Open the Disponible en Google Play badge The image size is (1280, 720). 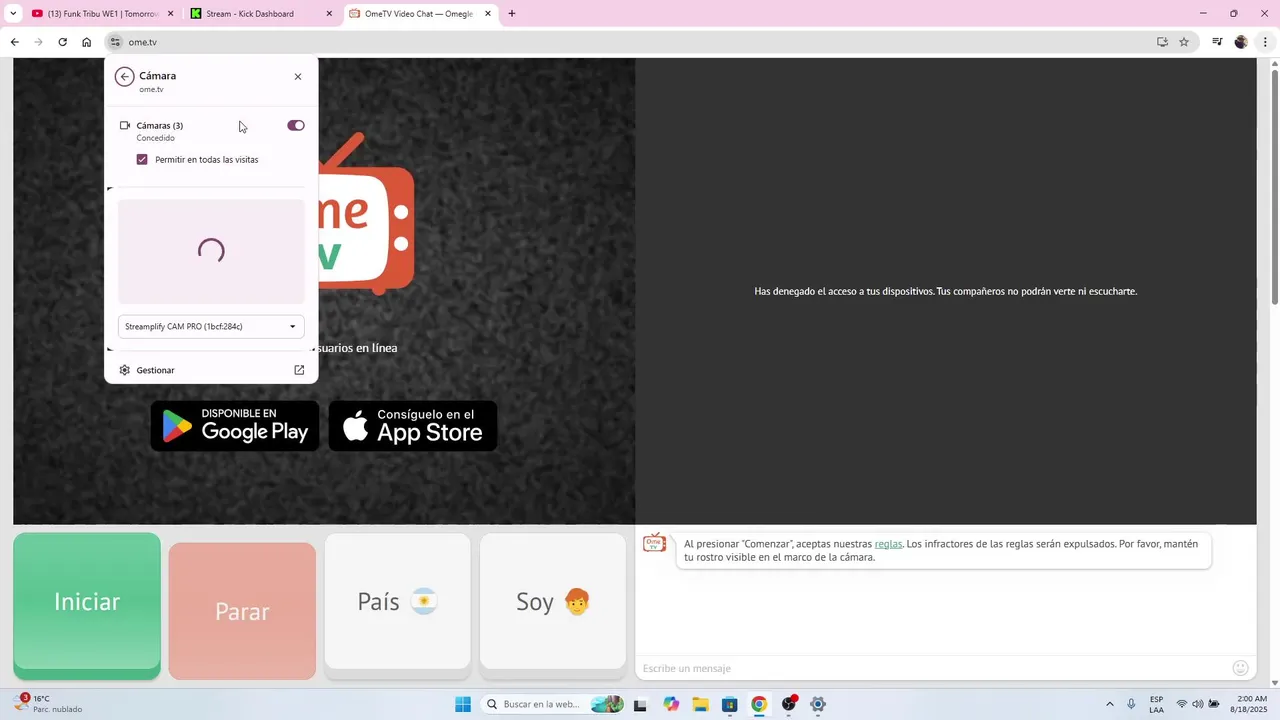pyautogui.click(x=235, y=426)
